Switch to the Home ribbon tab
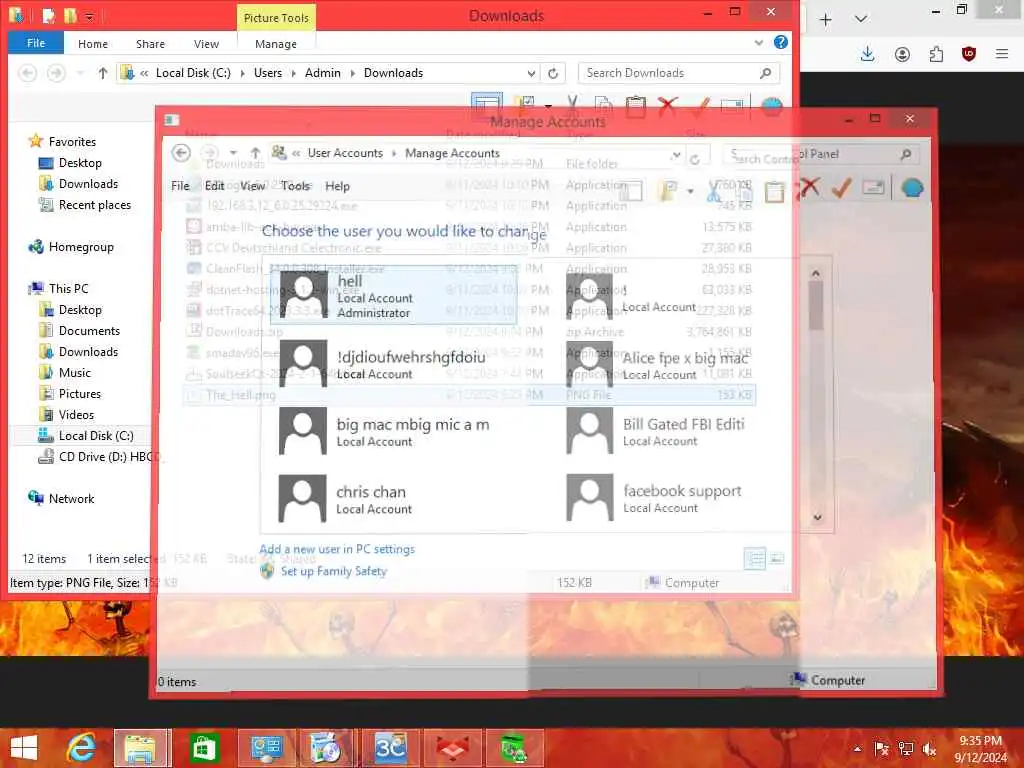This screenshot has width=1024, height=768. 93,44
